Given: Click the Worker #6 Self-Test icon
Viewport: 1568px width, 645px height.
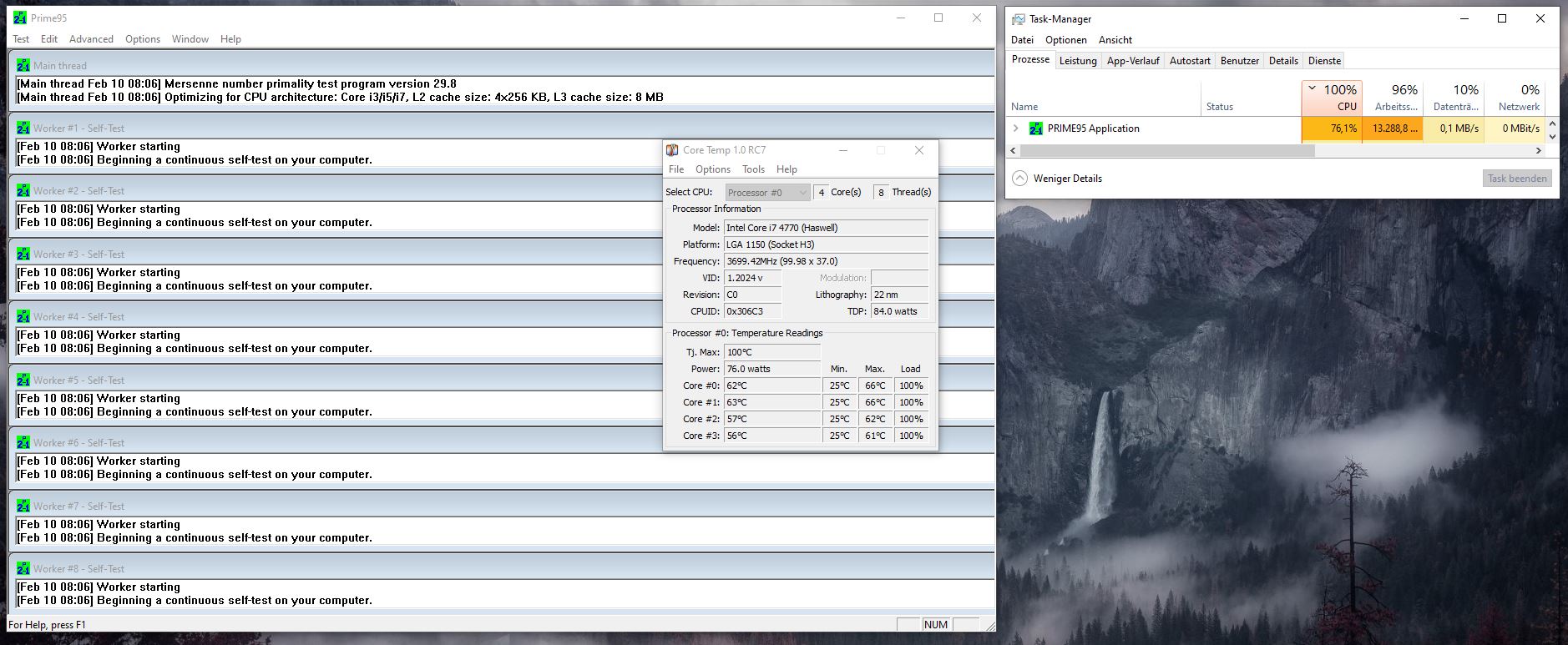Looking at the screenshot, I should [23, 442].
